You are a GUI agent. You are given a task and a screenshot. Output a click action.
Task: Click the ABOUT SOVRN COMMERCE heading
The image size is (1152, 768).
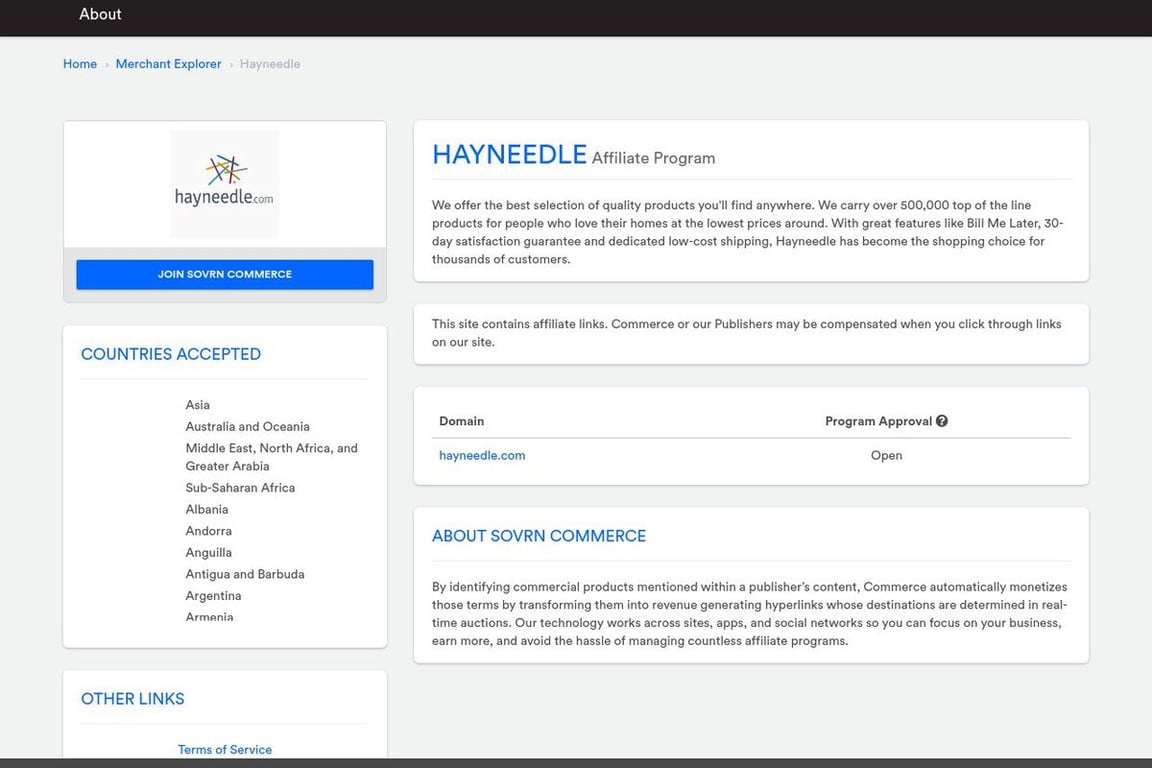[x=539, y=536]
